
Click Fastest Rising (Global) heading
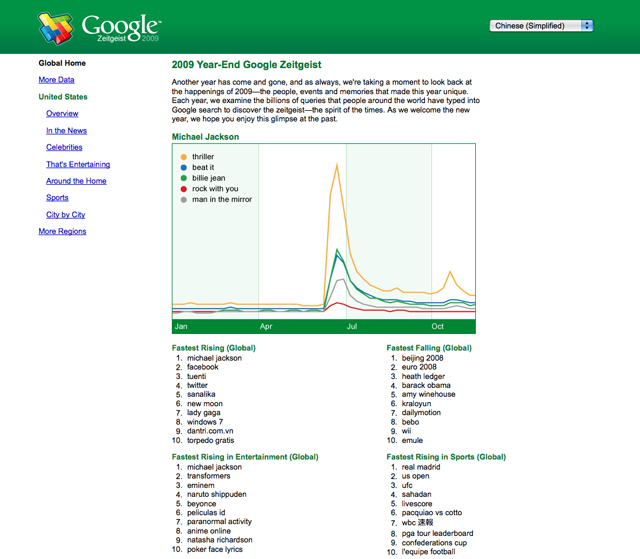[x=213, y=348]
